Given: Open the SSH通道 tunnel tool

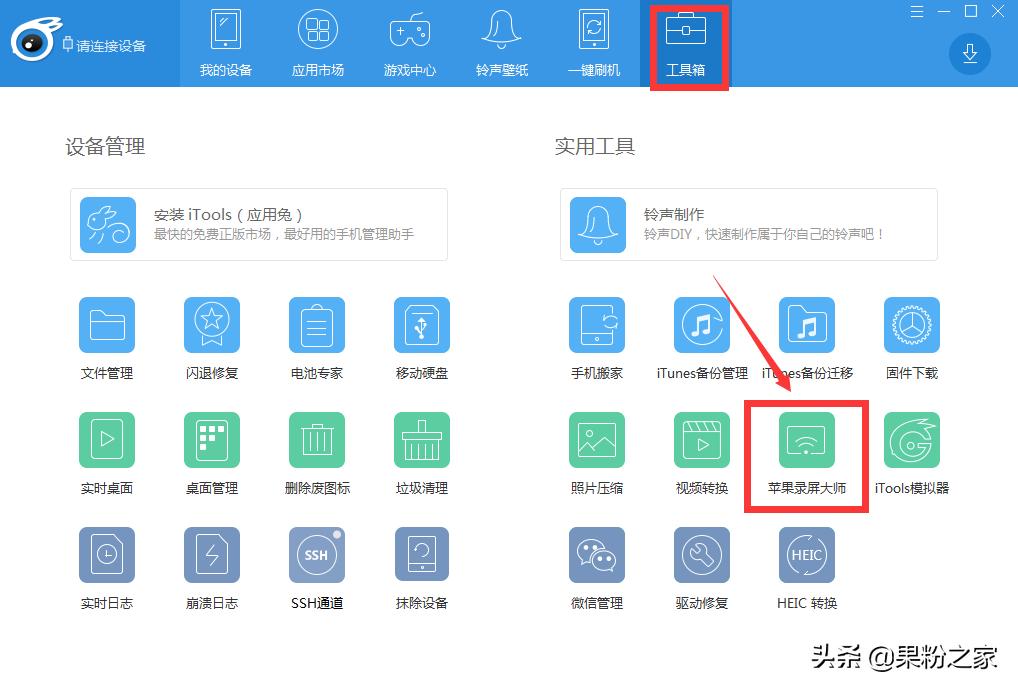Looking at the screenshot, I should click(x=316, y=554).
